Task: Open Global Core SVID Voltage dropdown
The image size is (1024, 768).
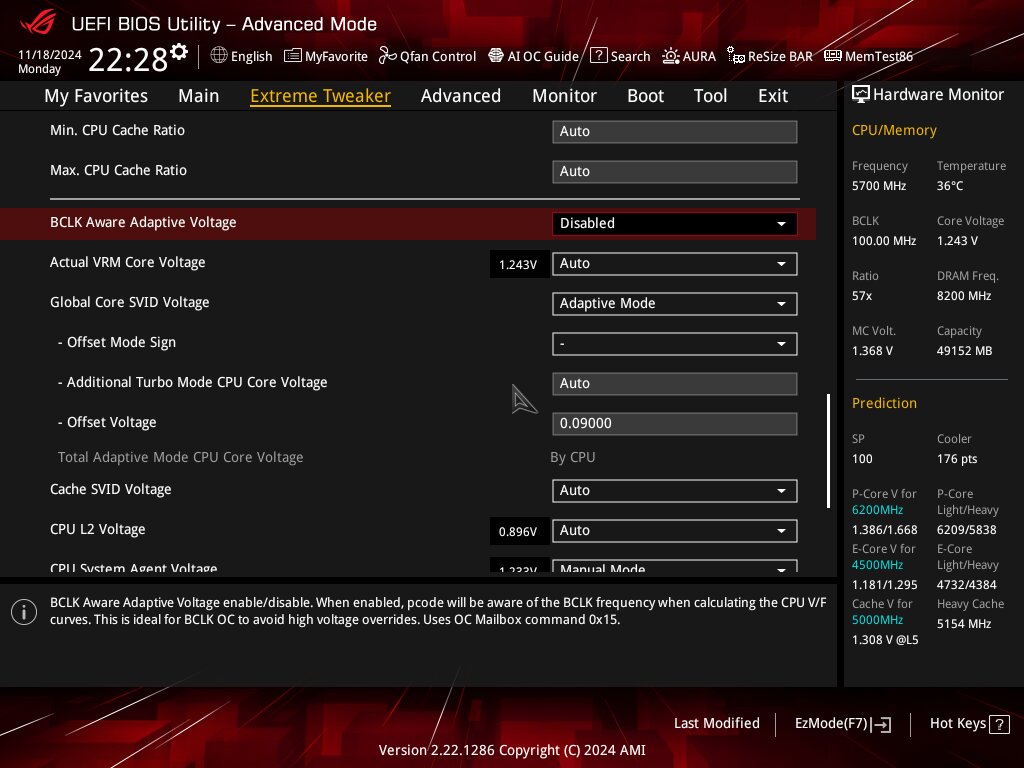Action: point(675,304)
